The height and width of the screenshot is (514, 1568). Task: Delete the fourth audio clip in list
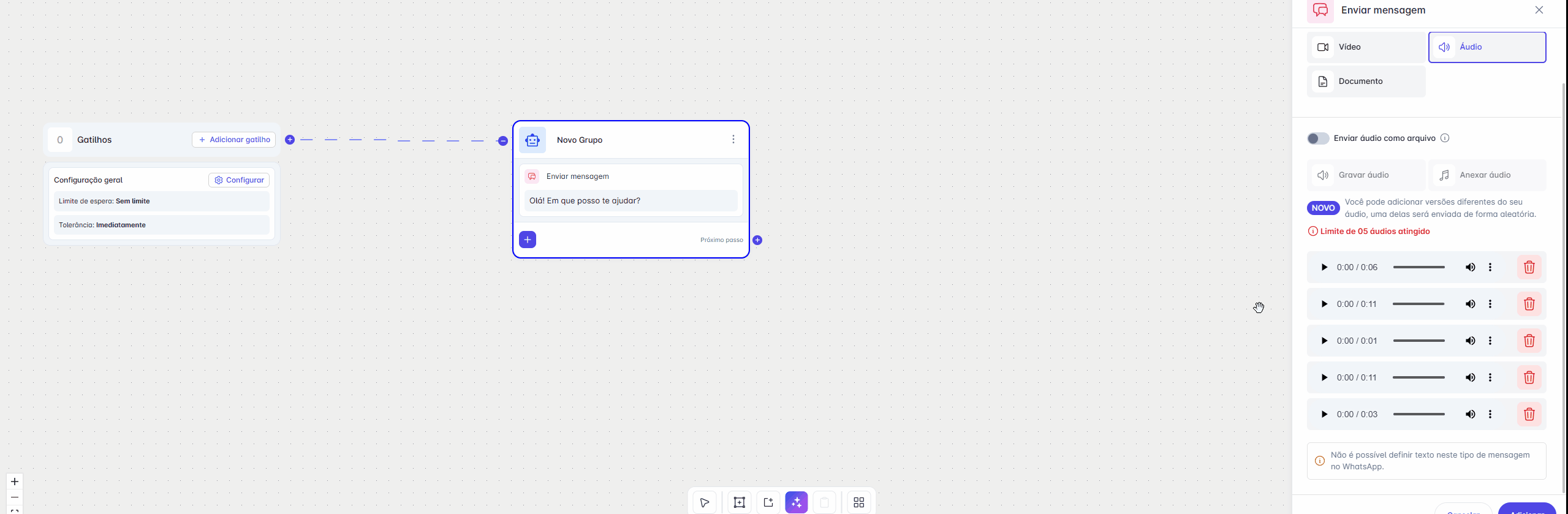click(1529, 377)
